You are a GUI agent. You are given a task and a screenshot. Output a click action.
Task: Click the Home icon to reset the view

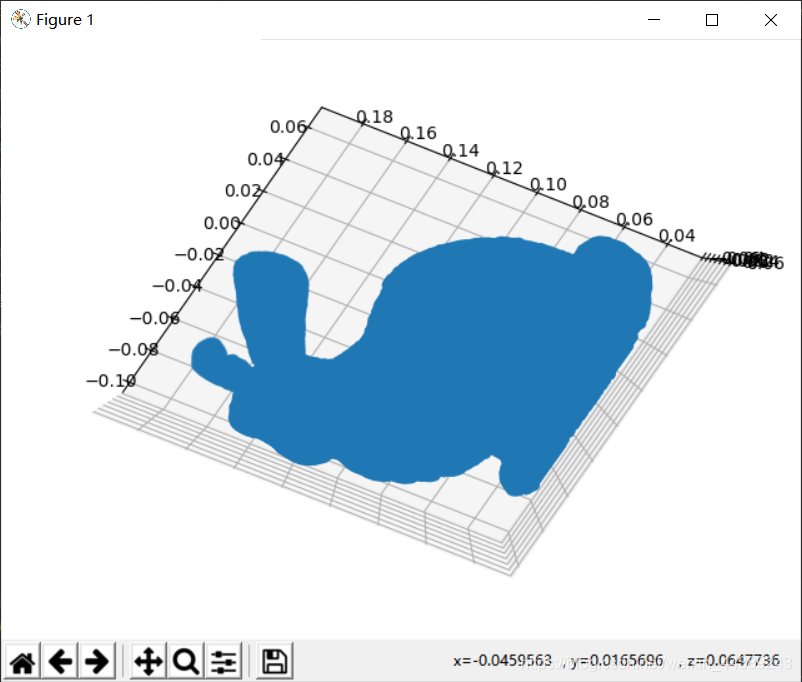[x=22, y=661]
